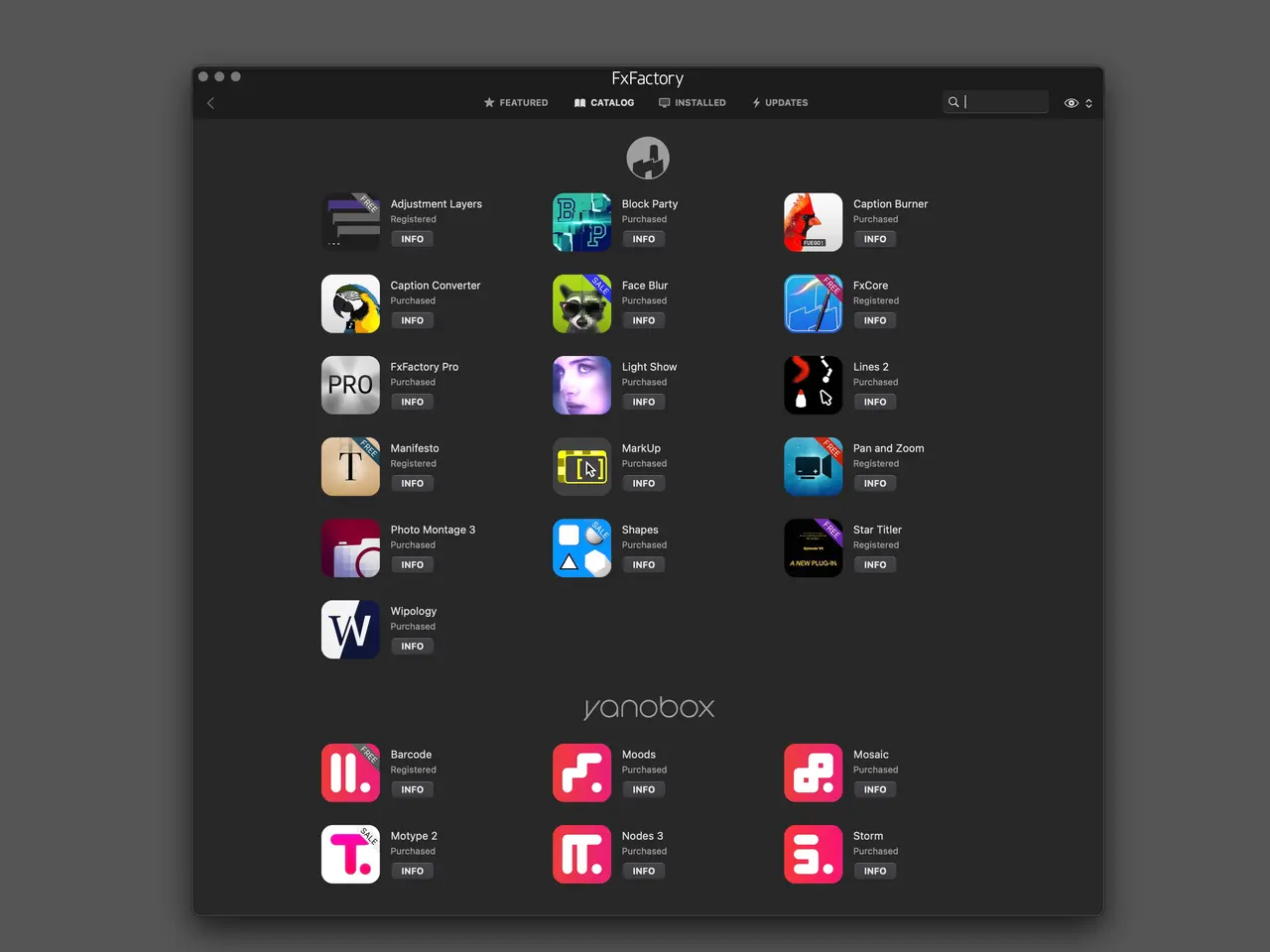Select the "Photo Montage 3" product name

coord(433,530)
